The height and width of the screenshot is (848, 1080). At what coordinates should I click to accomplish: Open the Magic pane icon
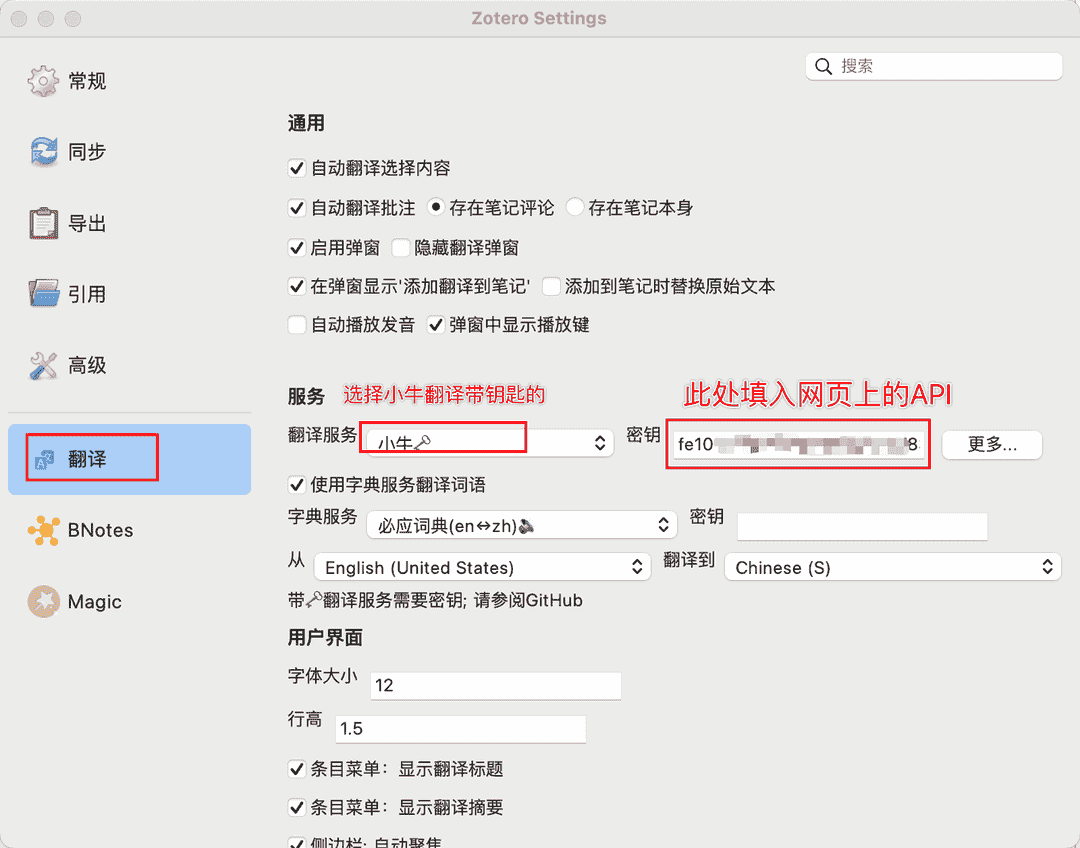[x=43, y=602]
